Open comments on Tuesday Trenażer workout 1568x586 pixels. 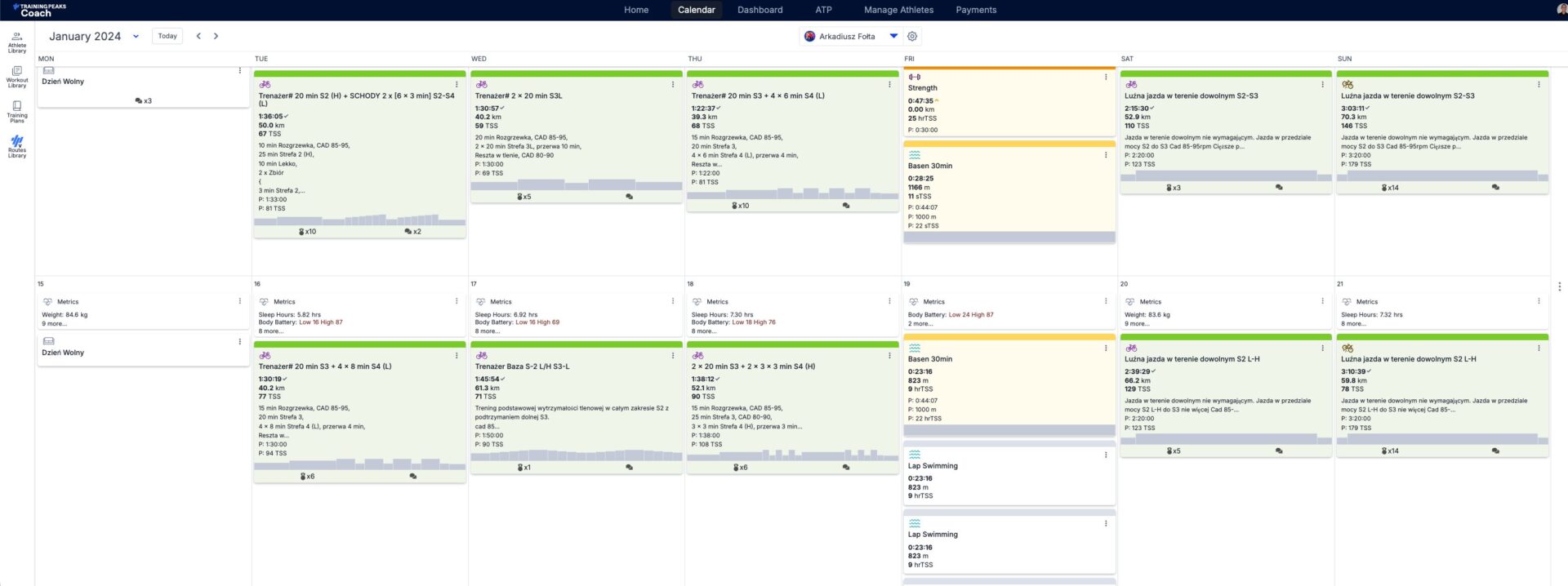pos(412,232)
